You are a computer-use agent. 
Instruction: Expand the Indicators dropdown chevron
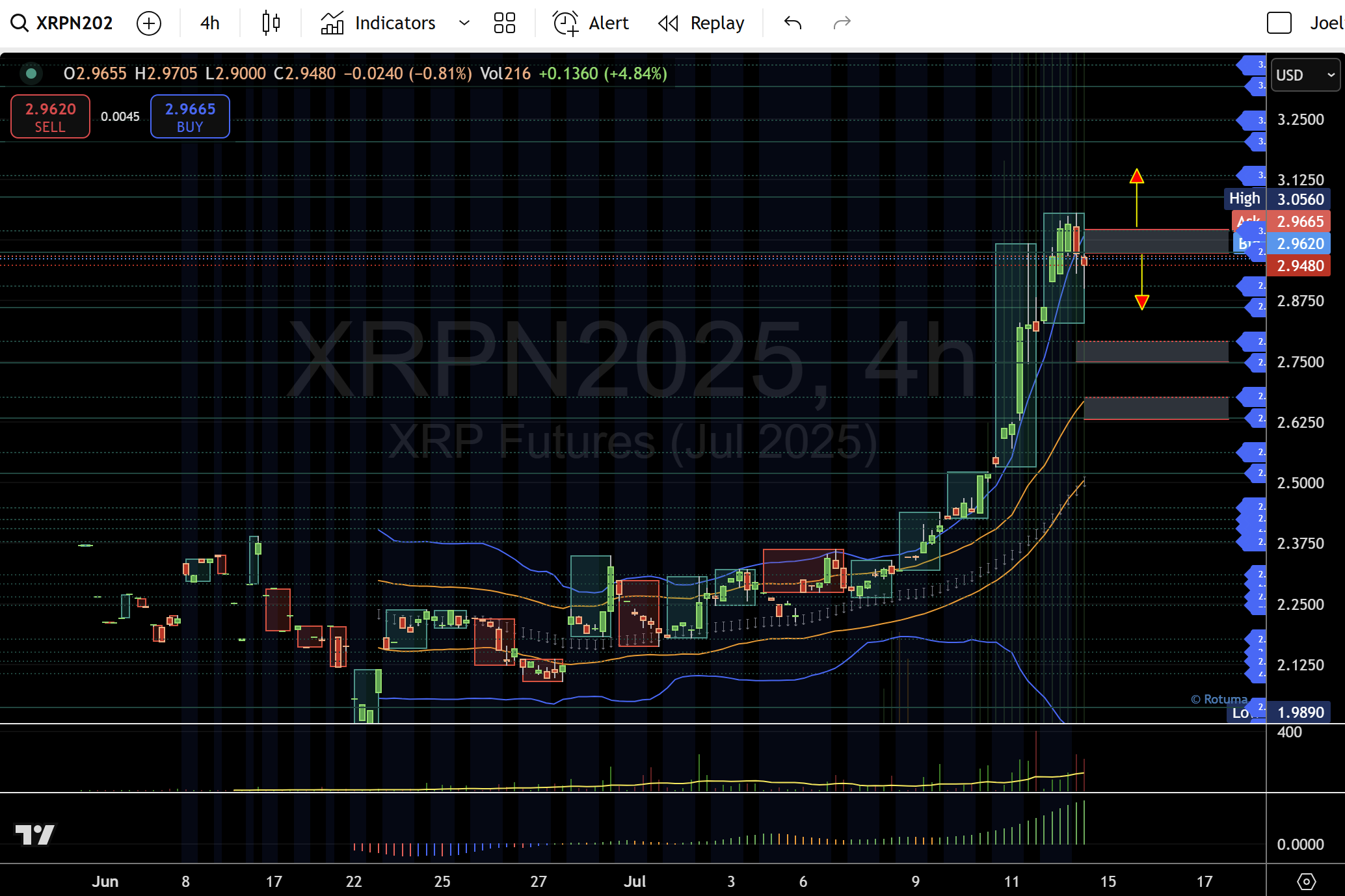(x=464, y=23)
